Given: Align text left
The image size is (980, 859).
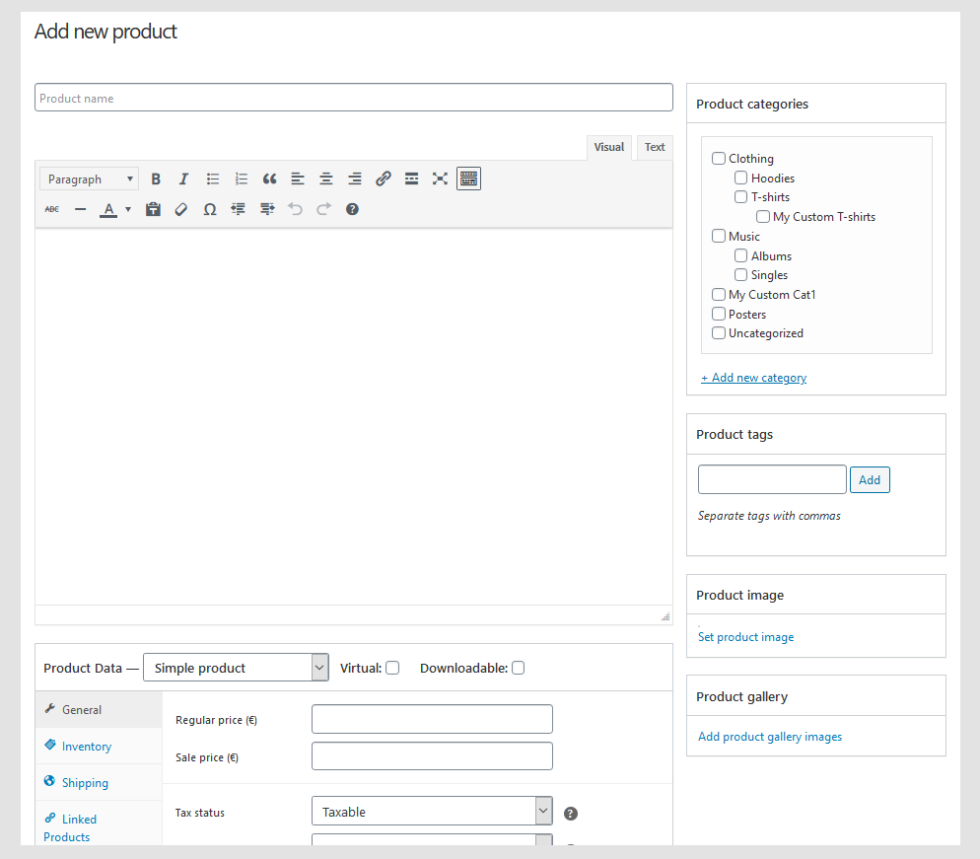Looking at the screenshot, I should click(298, 179).
